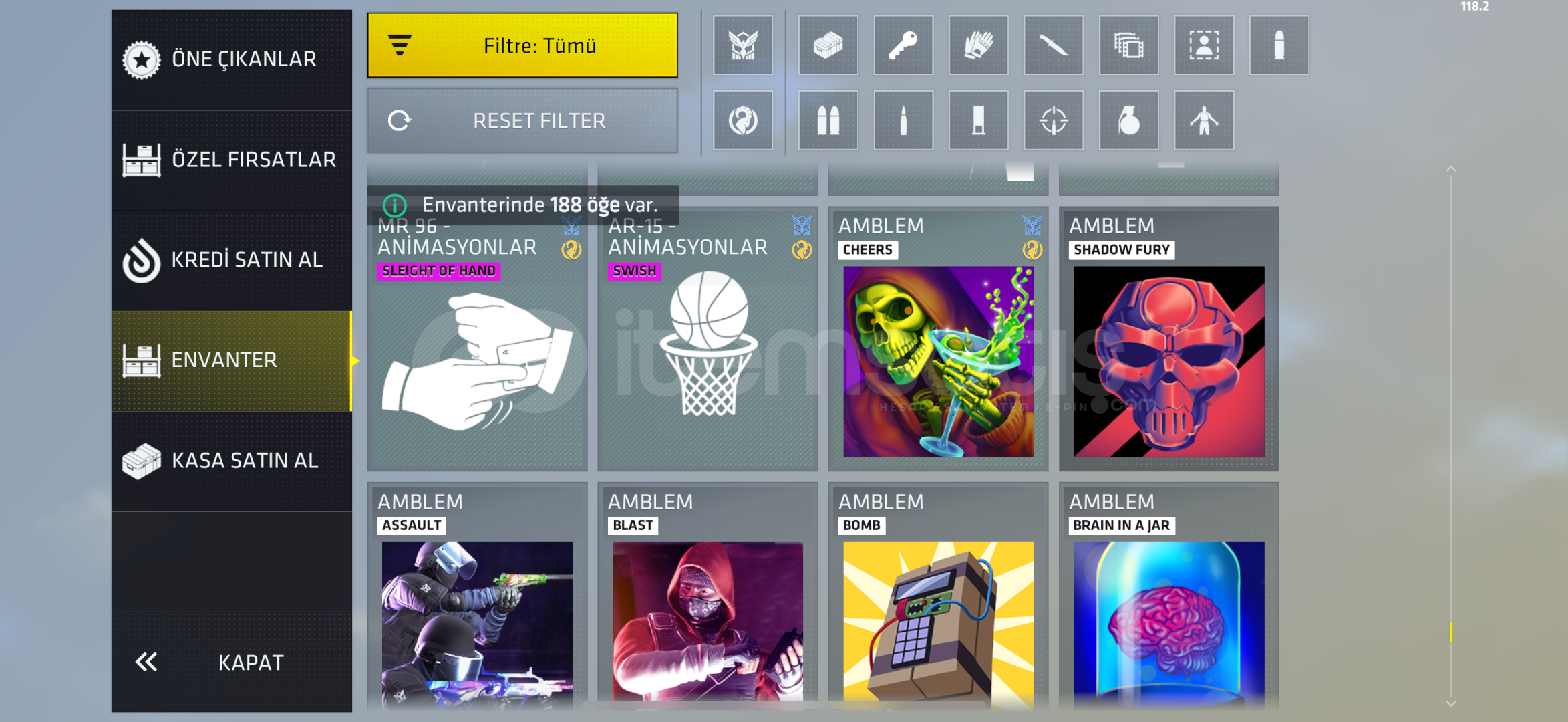Toggle the double bullets filter icon
Viewport: 1568px width, 722px height.
click(x=828, y=121)
